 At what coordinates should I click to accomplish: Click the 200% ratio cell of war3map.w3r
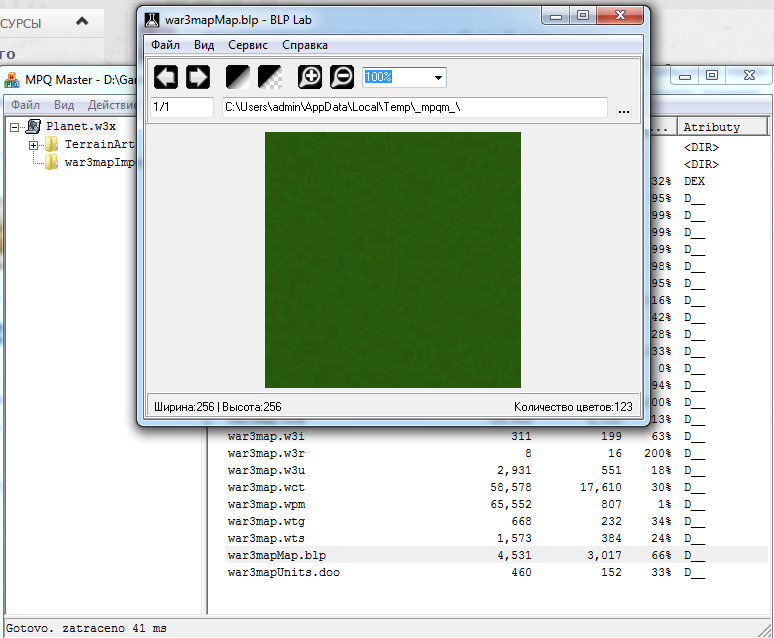(x=658, y=453)
